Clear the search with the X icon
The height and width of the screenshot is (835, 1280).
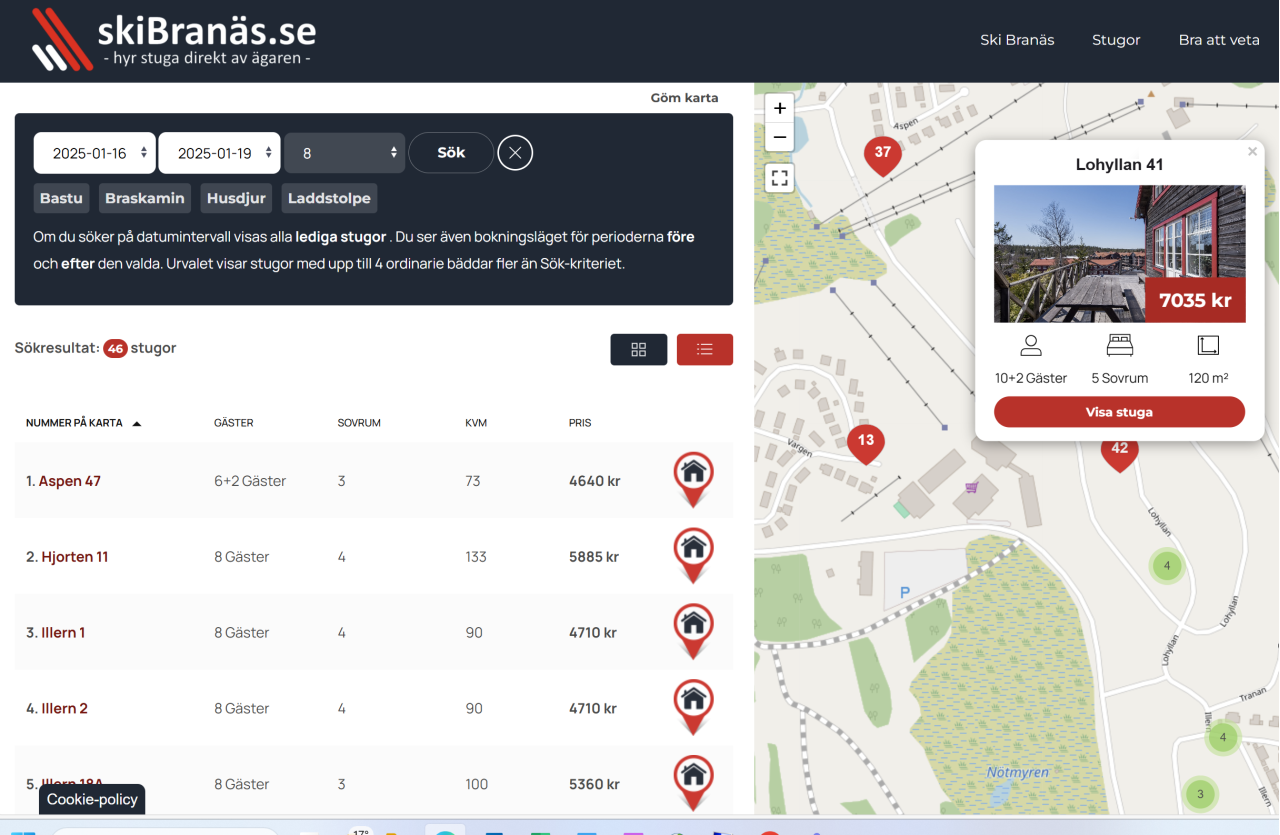pyautogui.click(x=515, y=153)
